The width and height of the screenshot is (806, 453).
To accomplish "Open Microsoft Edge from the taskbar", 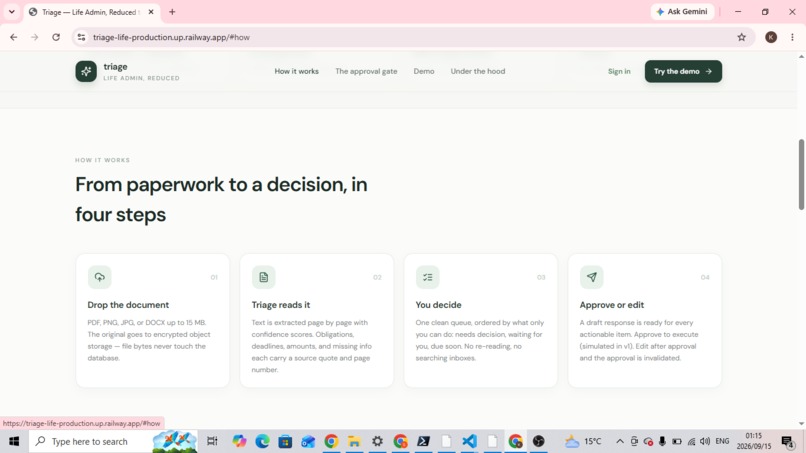I will (x=262, y=441).
